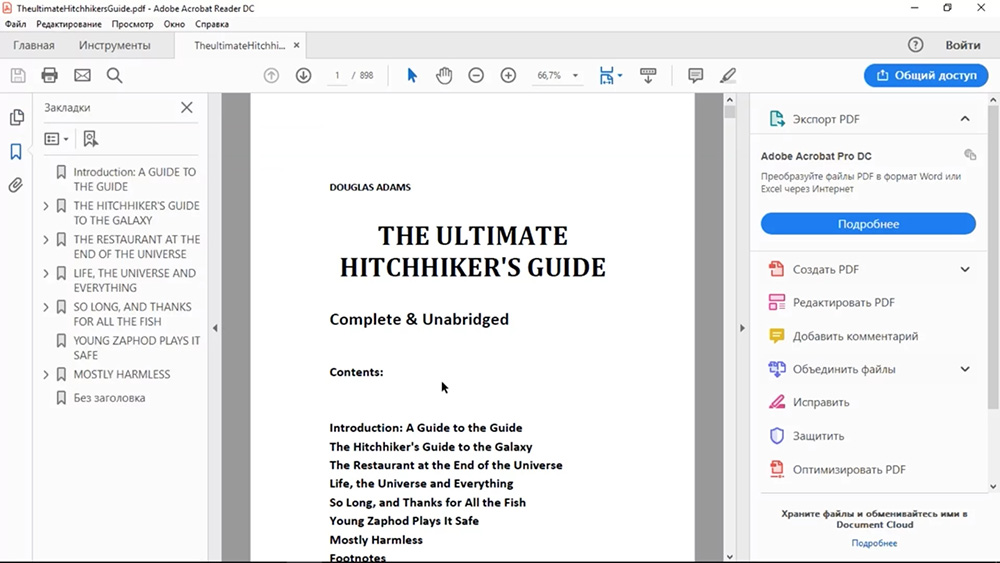Screen dimensions: 1000x563
Task: Open the Find text magnifier tool
Action: [x=114, y=75]
